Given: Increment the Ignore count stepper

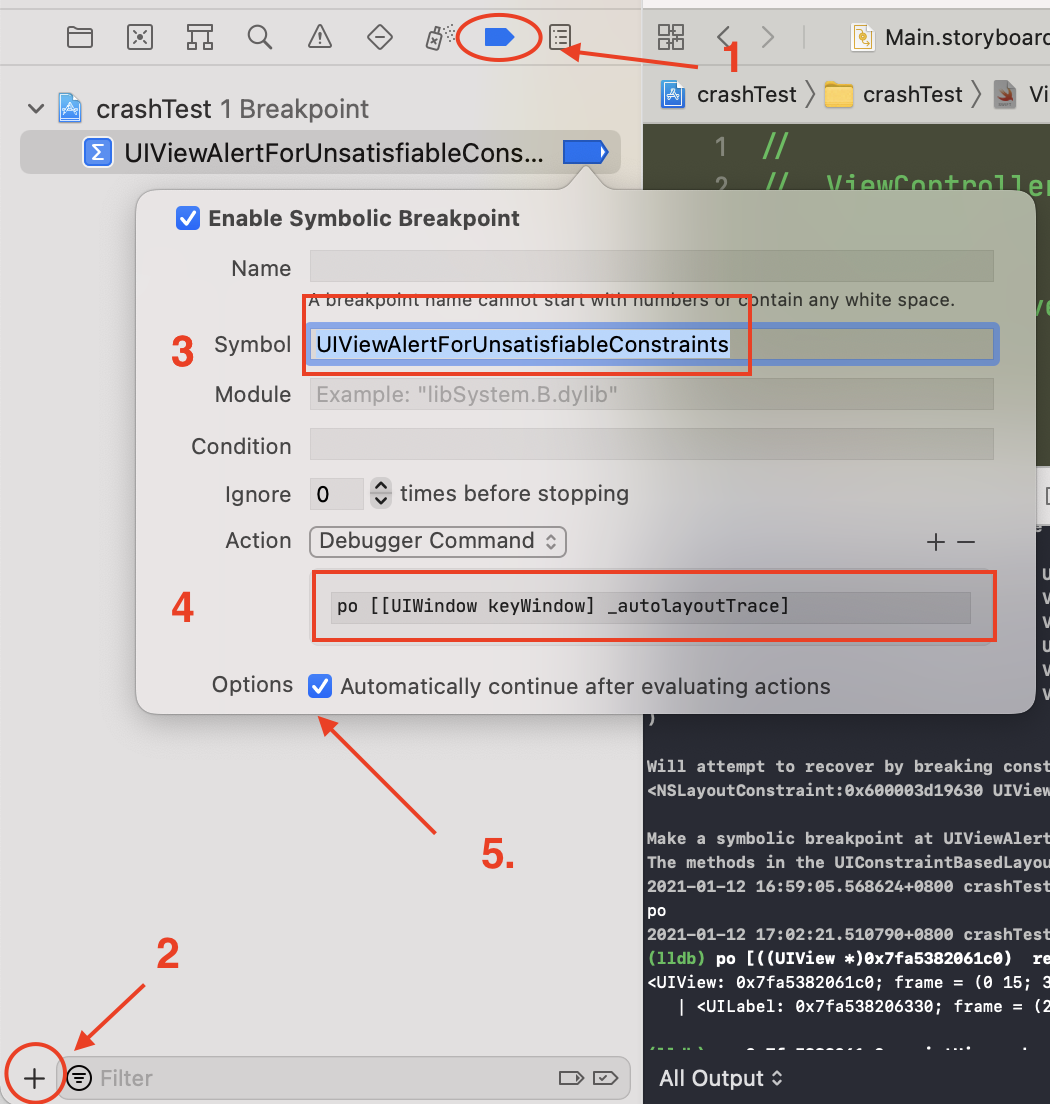Looking at the screenshot, I should click(x=381, y=487).
